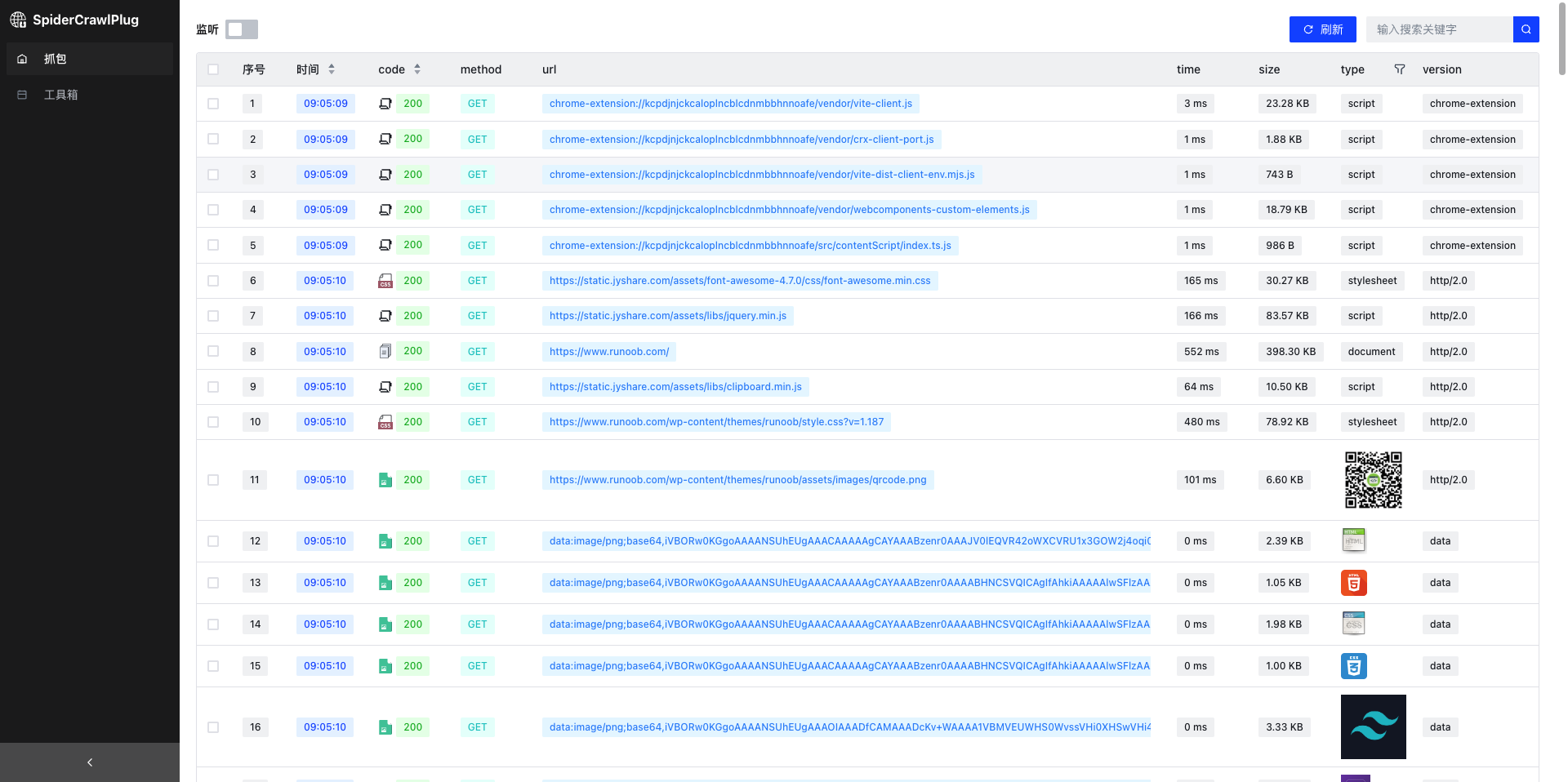
Task: Click the image file icon in row 11
Action: point(385,480)
